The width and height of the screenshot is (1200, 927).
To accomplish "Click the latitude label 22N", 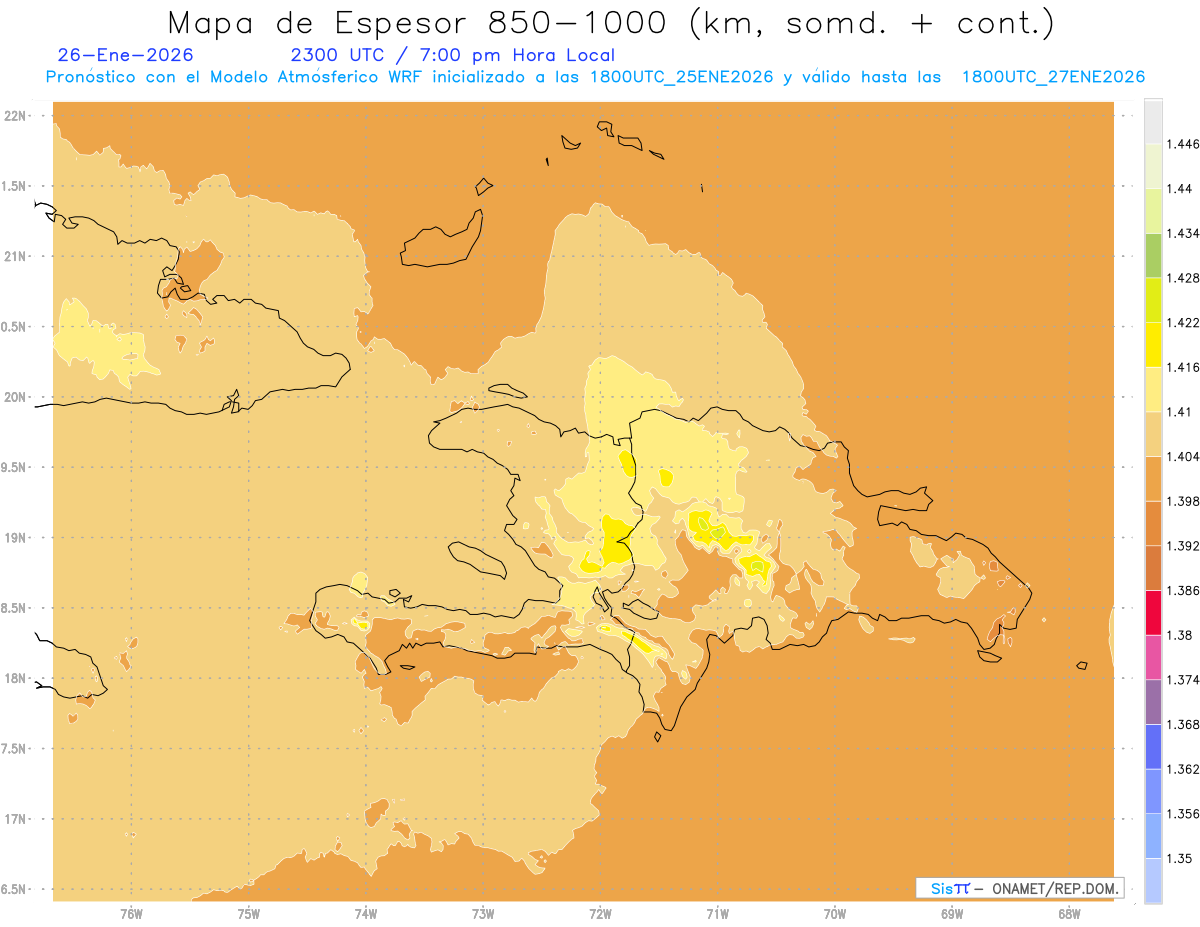I will point(14,115).
